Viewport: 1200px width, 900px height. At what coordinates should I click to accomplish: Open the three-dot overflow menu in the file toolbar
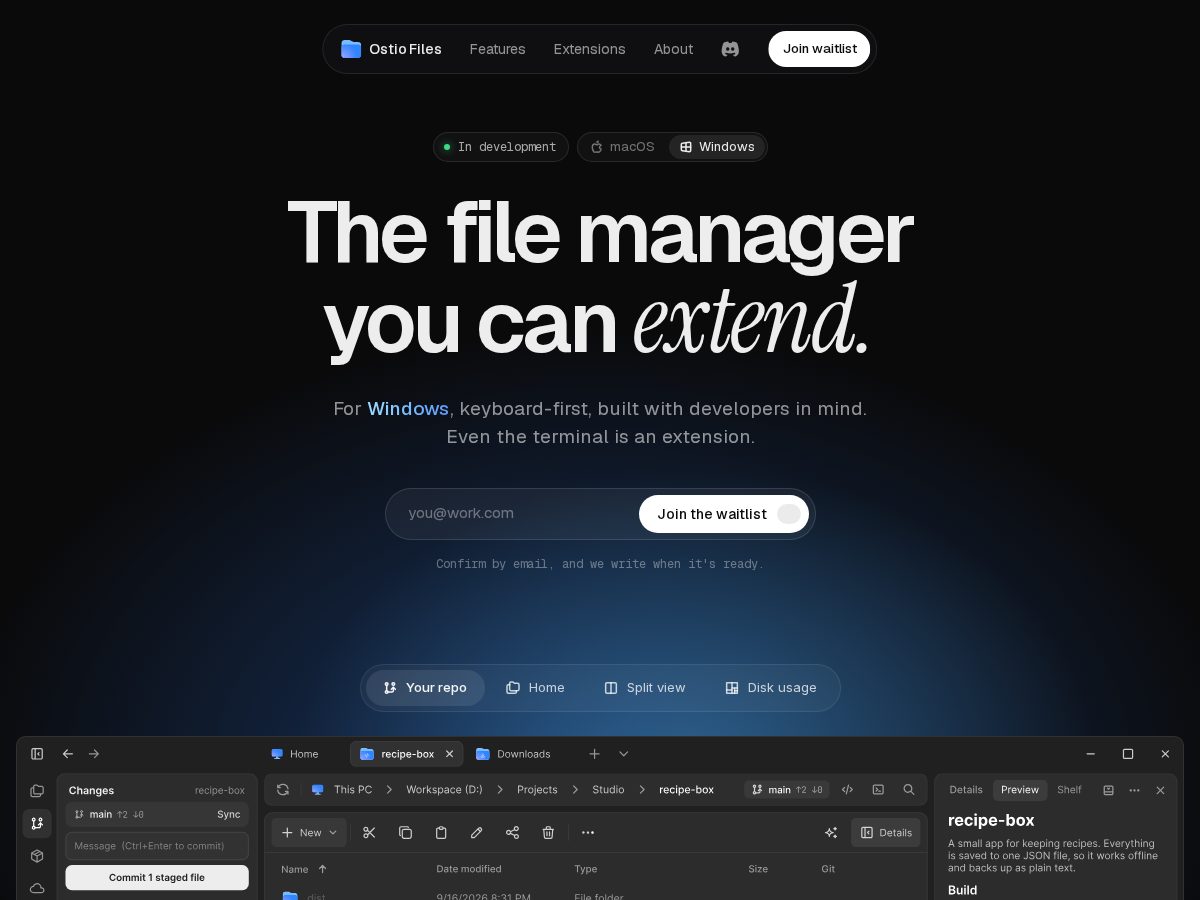[x=588, y=832]
